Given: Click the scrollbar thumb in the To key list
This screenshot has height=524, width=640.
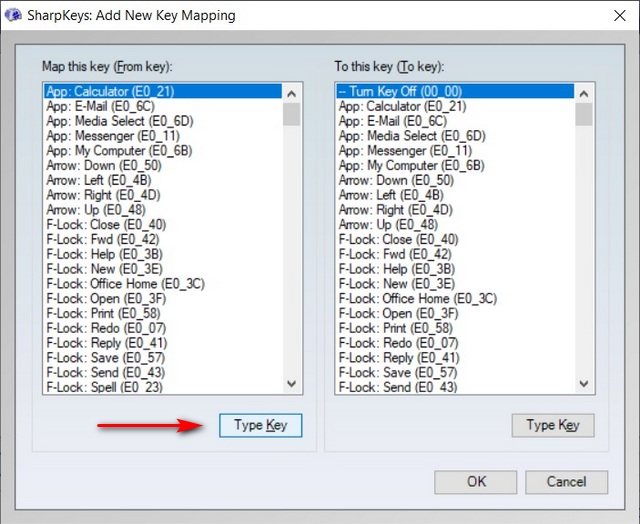Looking at the screenshot, I should pyautogui.click(x=583, y=112).
